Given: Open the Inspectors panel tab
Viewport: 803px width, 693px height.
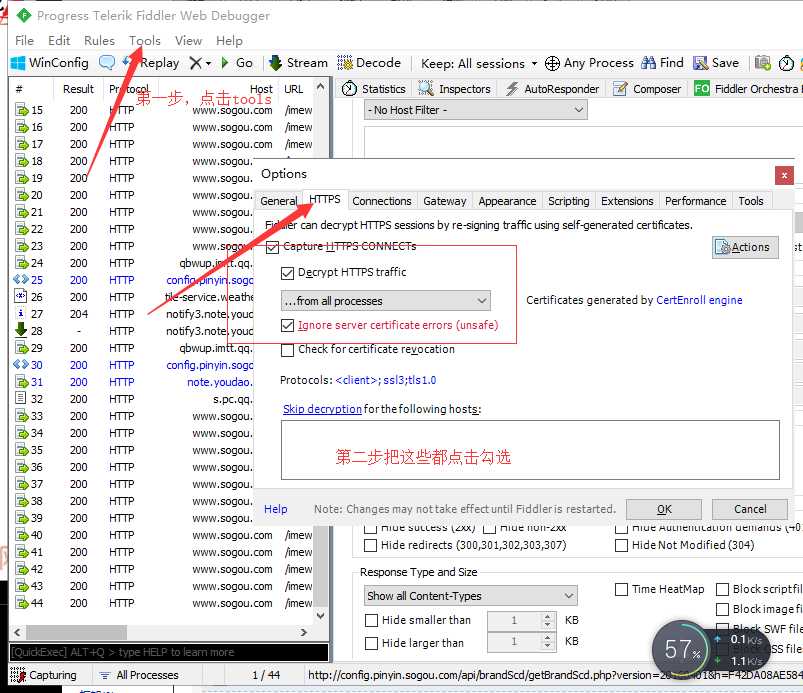Looking at the screenshot, I should [x=454, y=89].
